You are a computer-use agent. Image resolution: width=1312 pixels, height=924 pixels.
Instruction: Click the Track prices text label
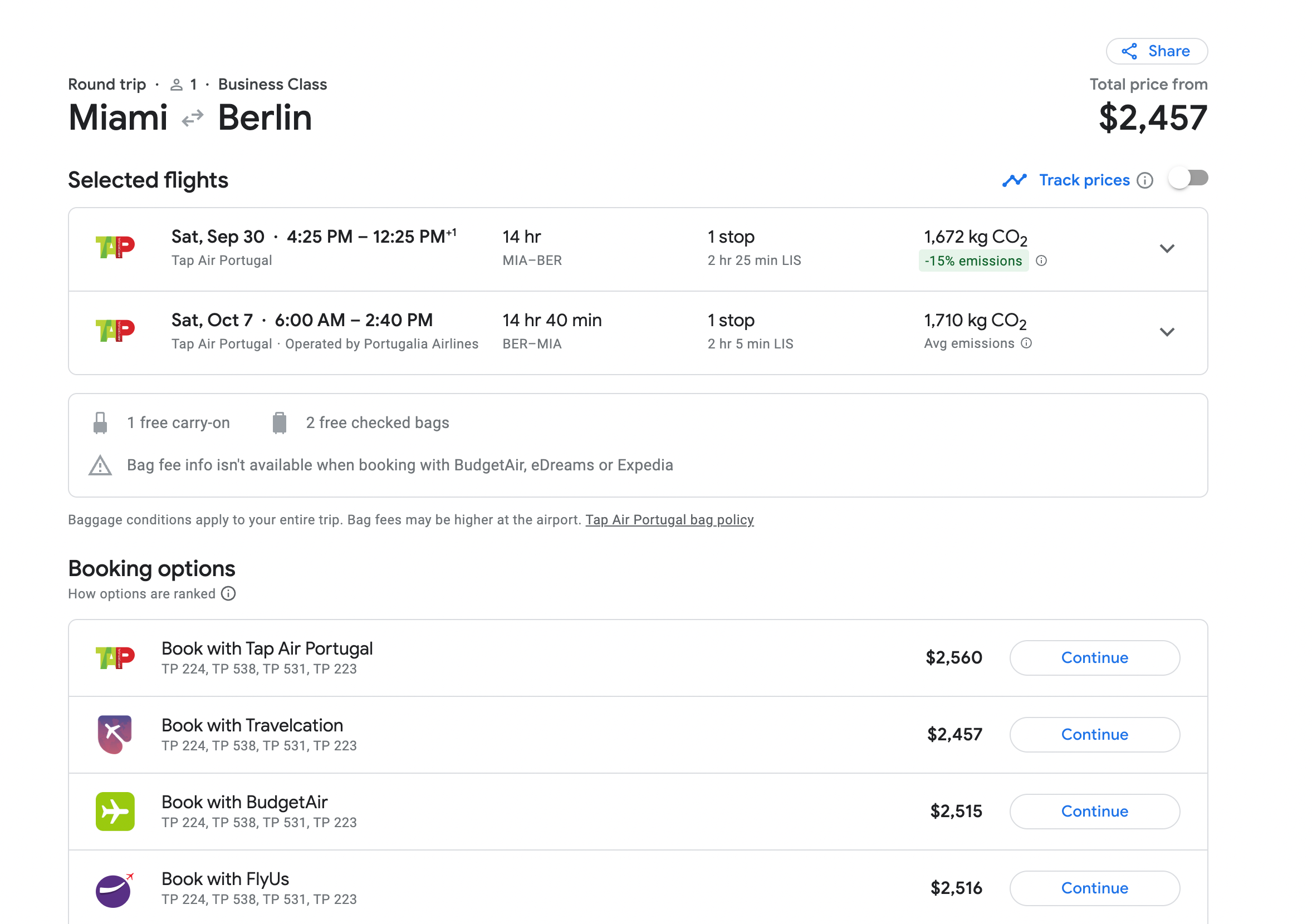tap(1084, 180)
